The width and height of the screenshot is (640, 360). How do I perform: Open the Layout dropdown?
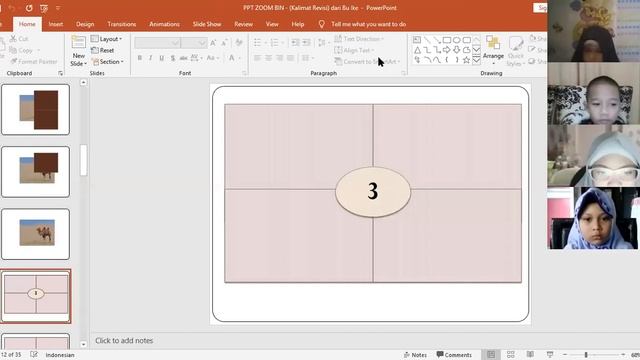106,39
